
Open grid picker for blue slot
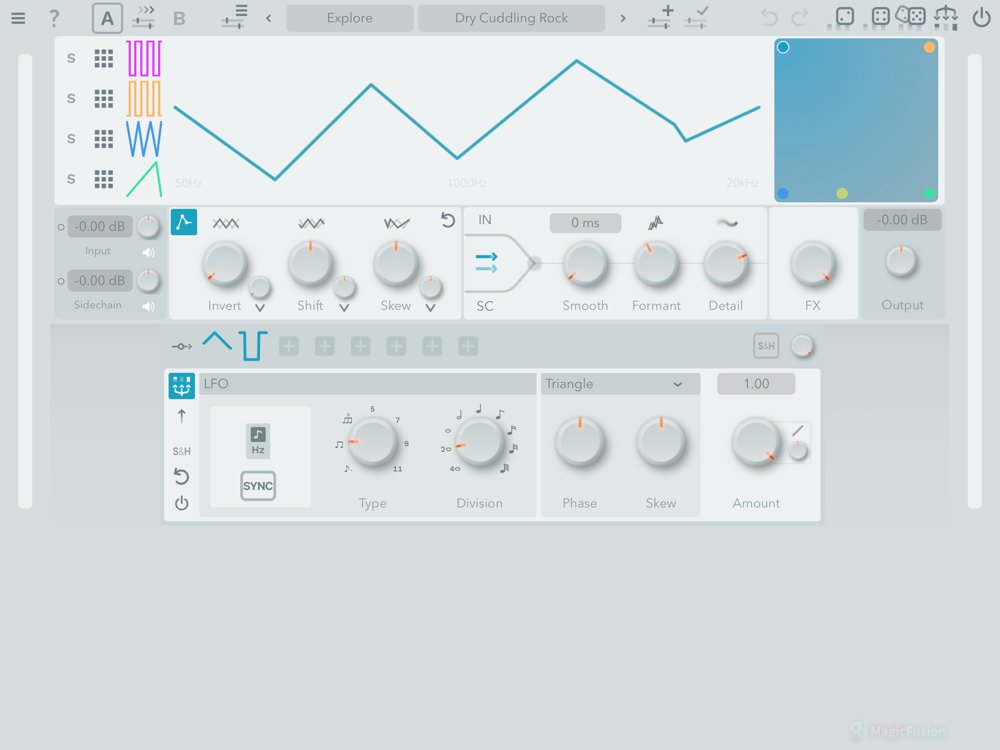[104, 139]
